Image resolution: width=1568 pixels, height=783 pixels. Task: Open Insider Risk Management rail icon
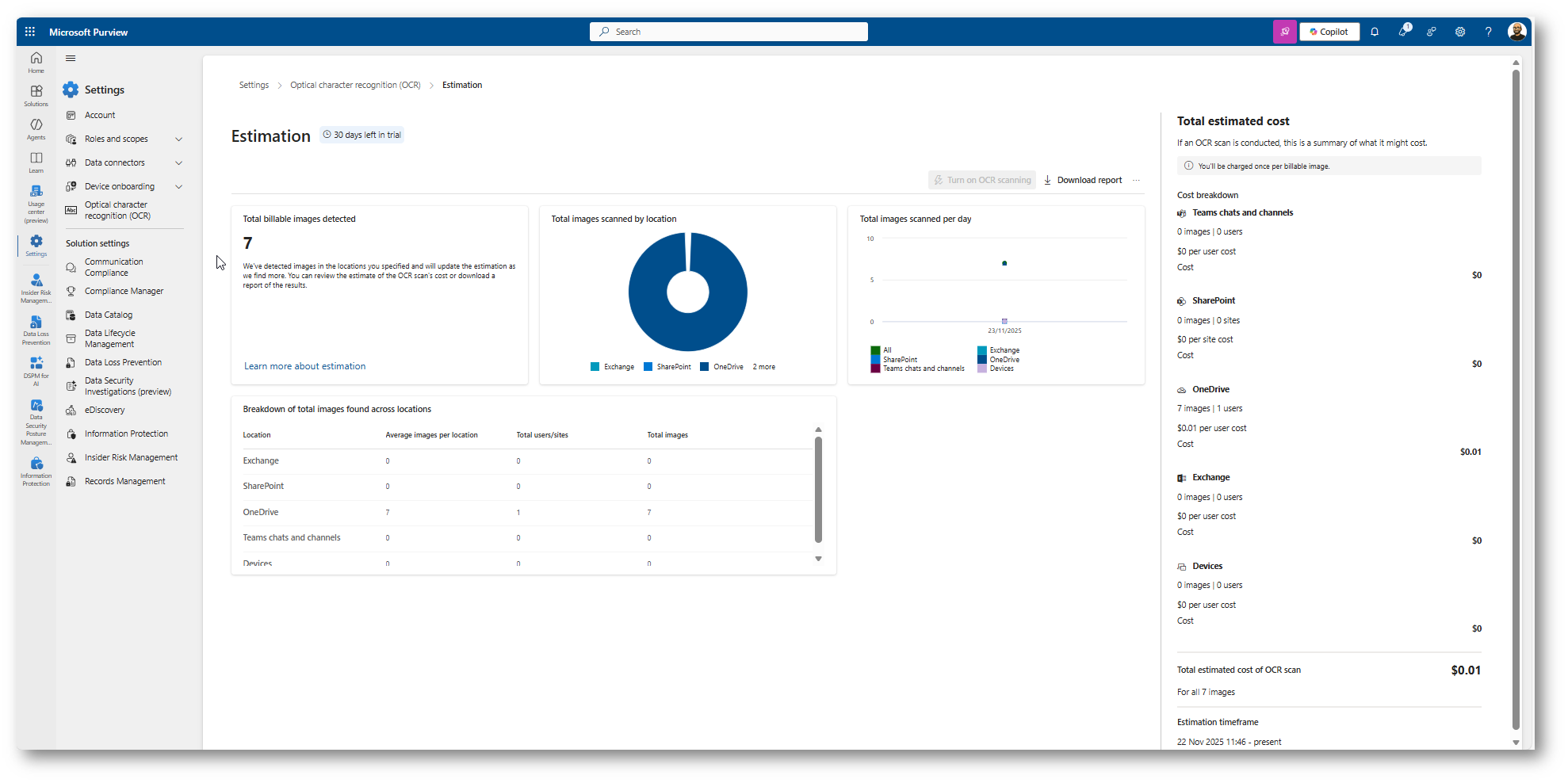click(x=36, y=288)
